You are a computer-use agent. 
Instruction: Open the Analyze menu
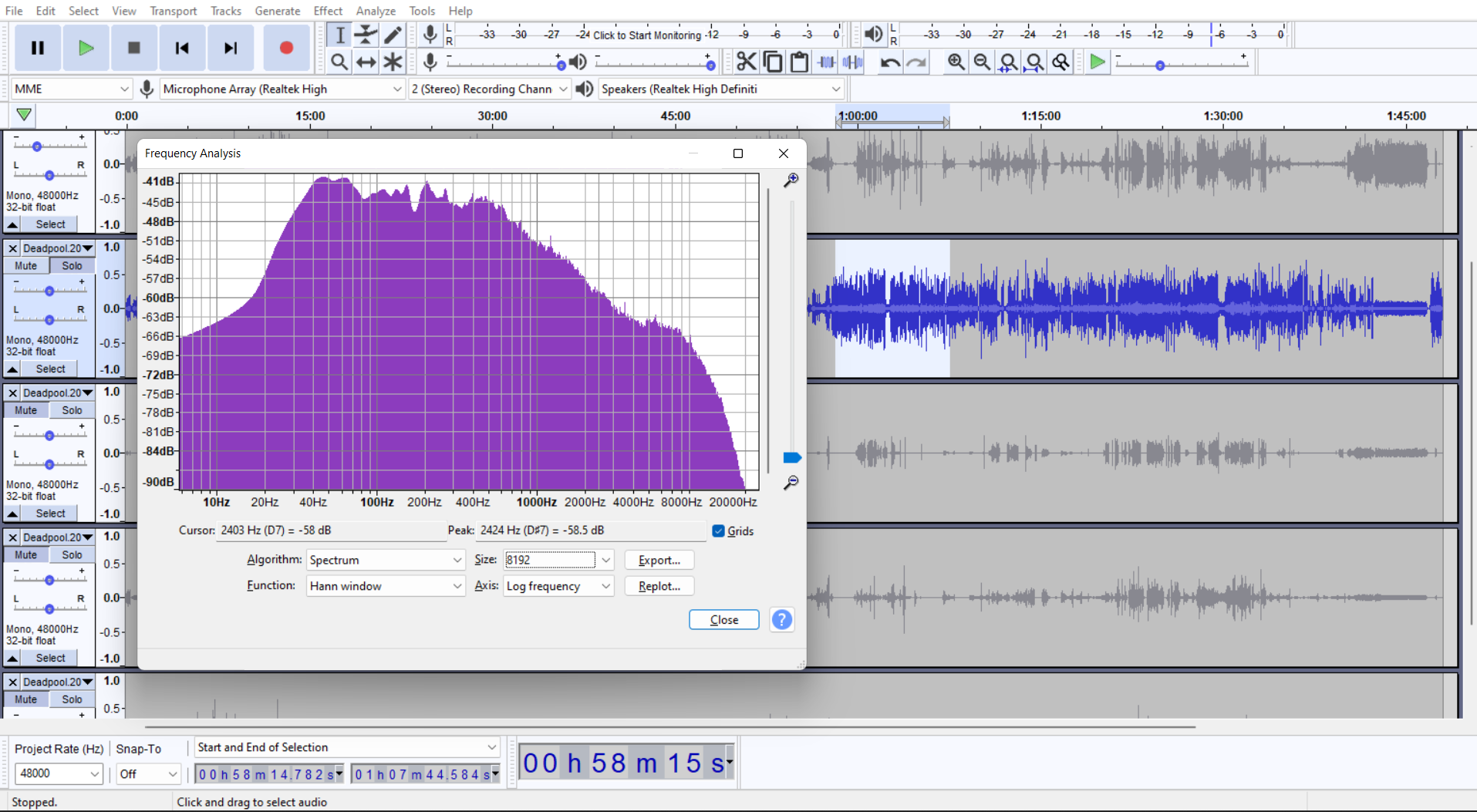[x=376, y=11]
